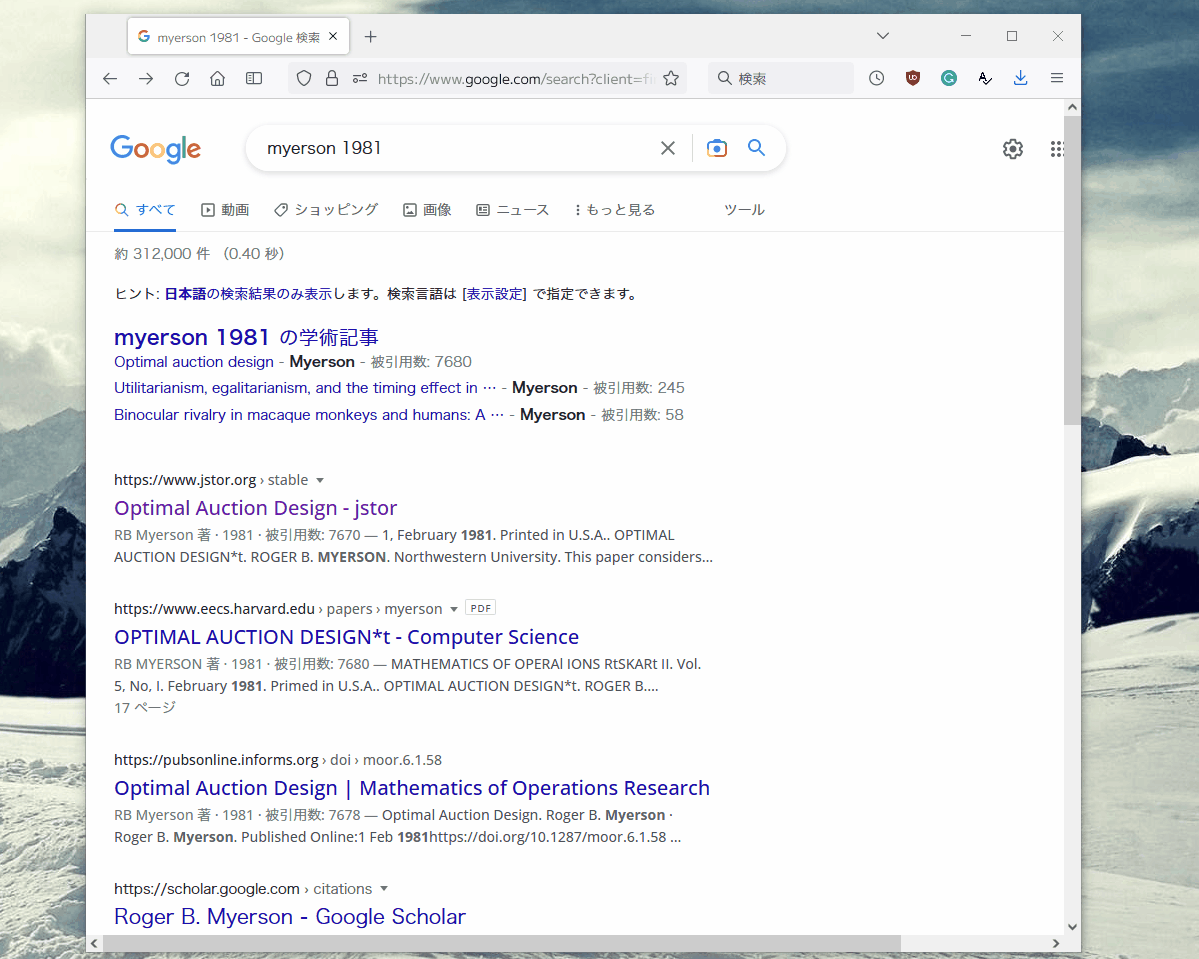Switch to the 動画 tab
The image size is (1199, 959).
(225, 210)
